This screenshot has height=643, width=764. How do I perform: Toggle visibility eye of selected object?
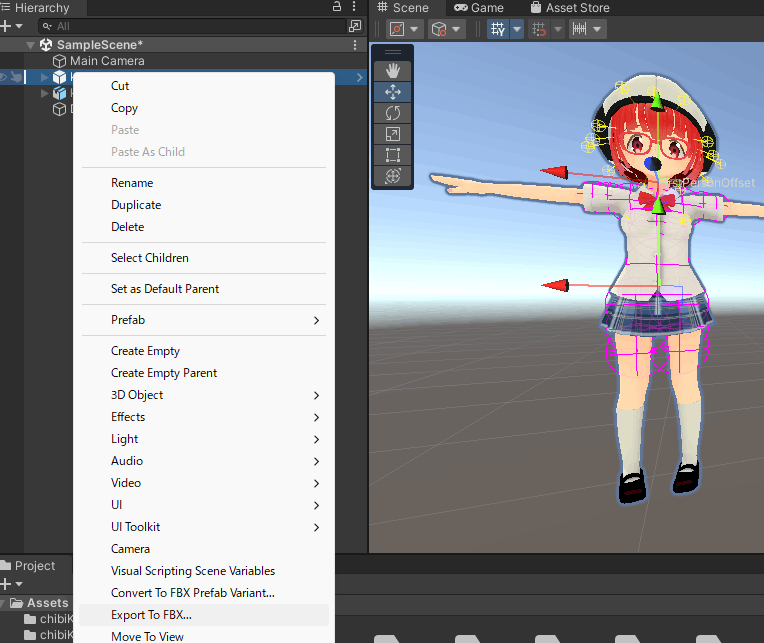click(2, 77)
